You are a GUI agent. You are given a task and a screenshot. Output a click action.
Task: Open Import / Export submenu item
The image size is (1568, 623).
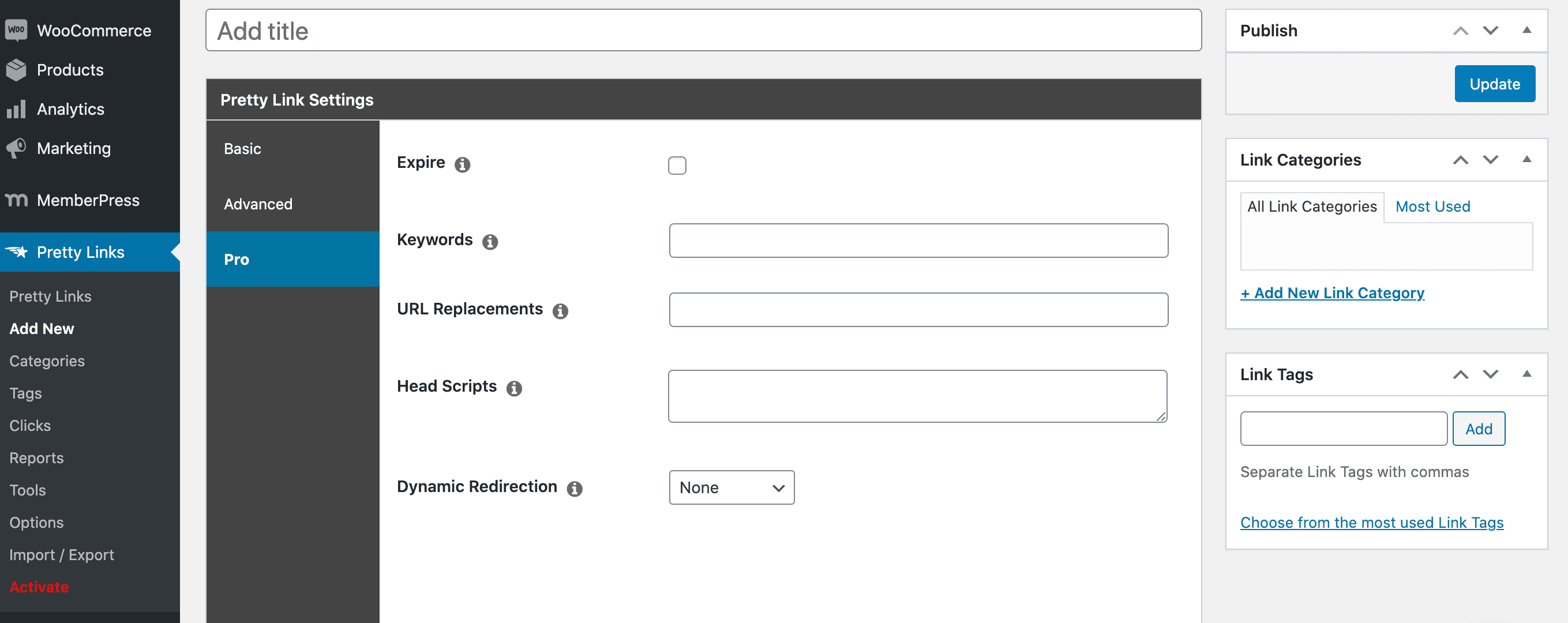(x=62, y=554)
